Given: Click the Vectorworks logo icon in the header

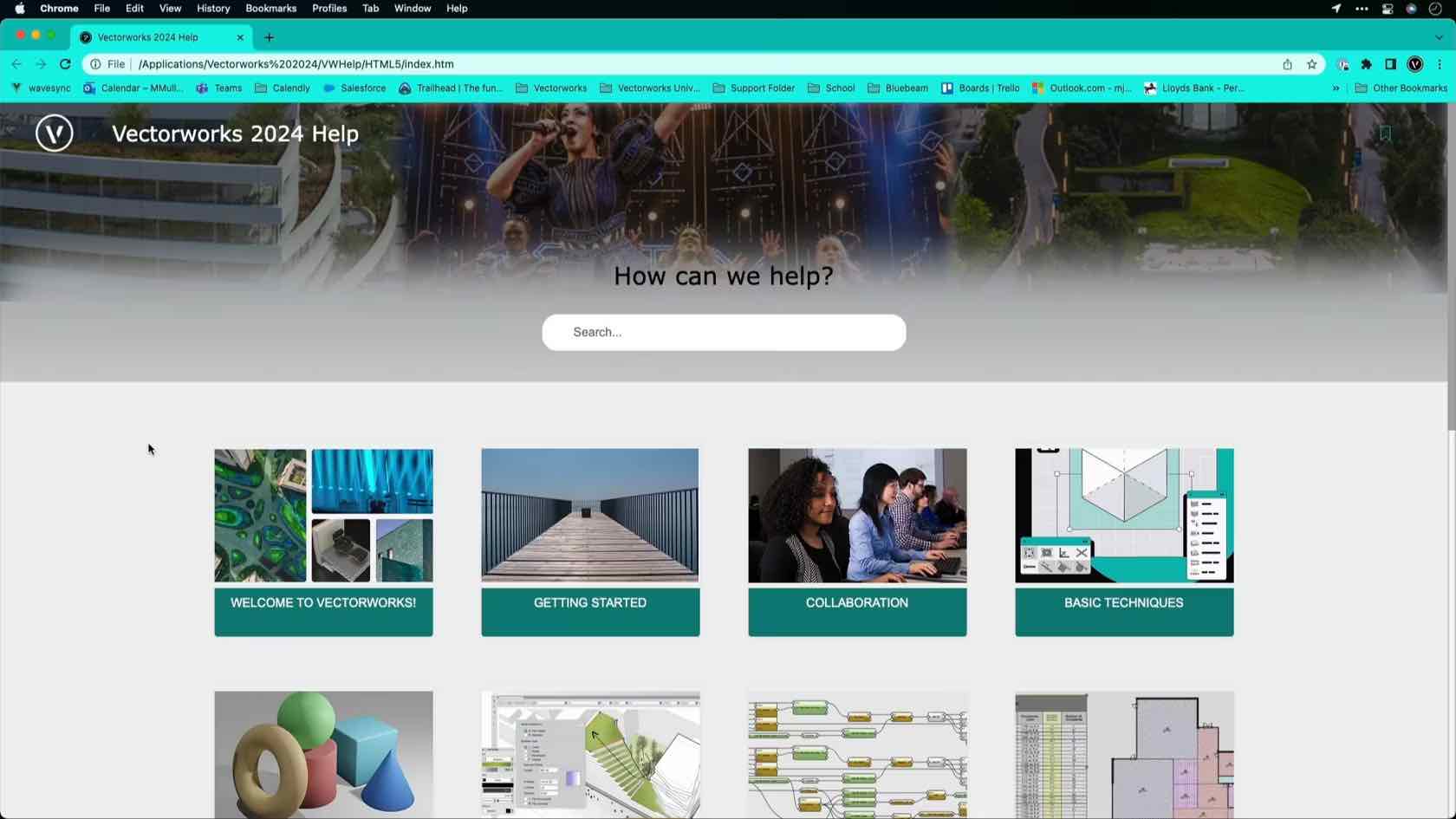Looking at the screenshot, I should (54, 133).
